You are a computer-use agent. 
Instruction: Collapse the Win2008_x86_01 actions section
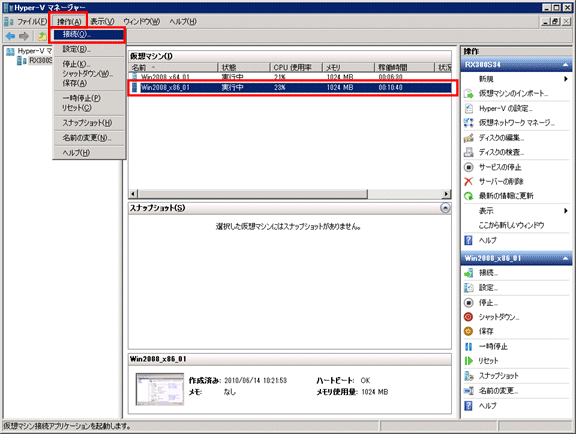point(565,259)
